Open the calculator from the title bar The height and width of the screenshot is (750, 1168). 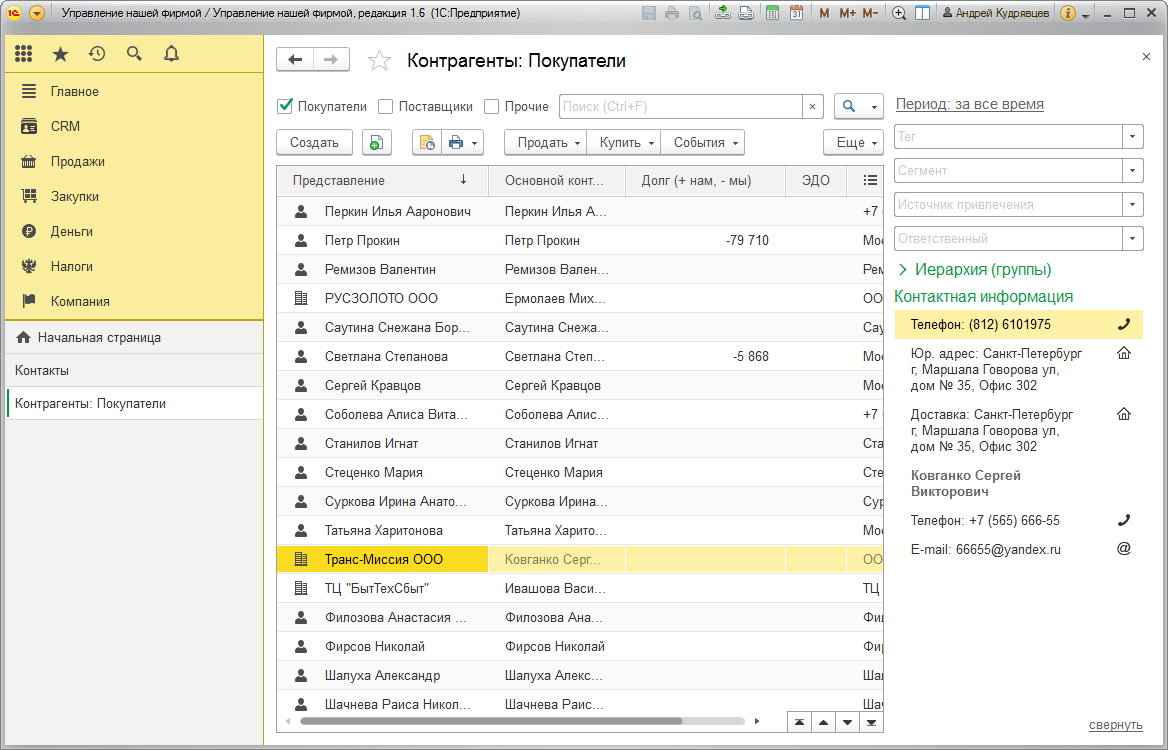pos(772,13)
